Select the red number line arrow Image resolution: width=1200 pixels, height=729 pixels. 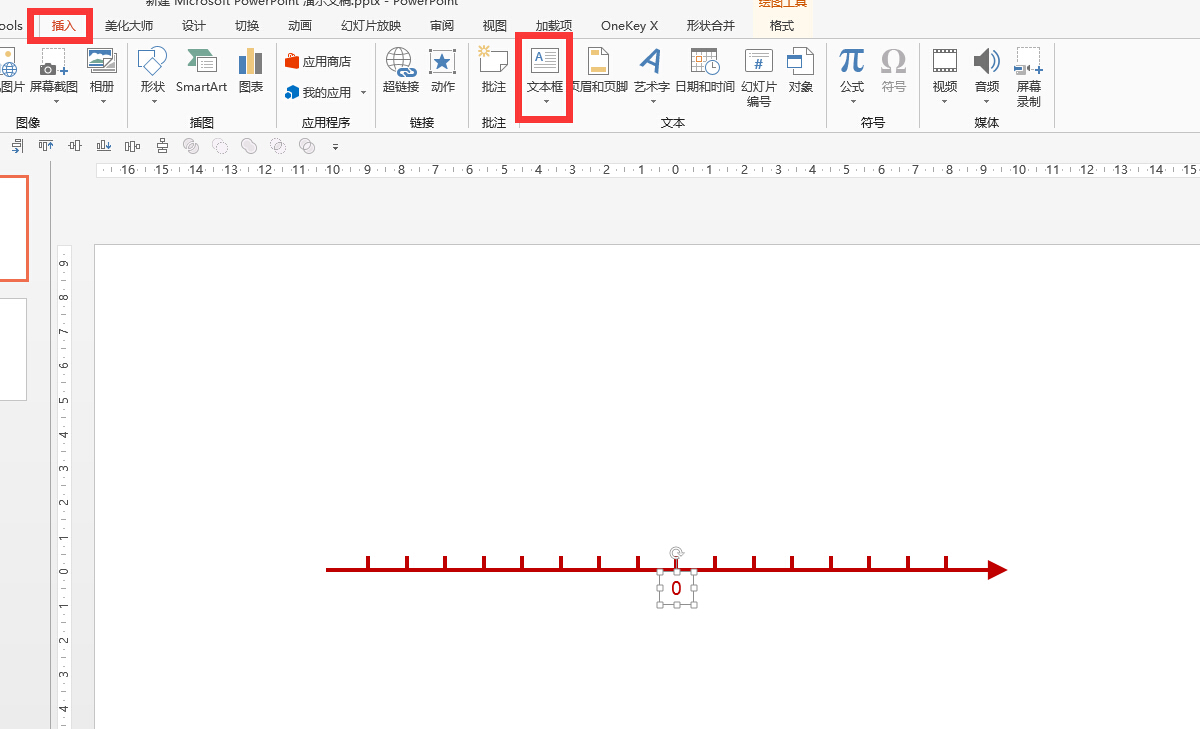pos(666,570)
